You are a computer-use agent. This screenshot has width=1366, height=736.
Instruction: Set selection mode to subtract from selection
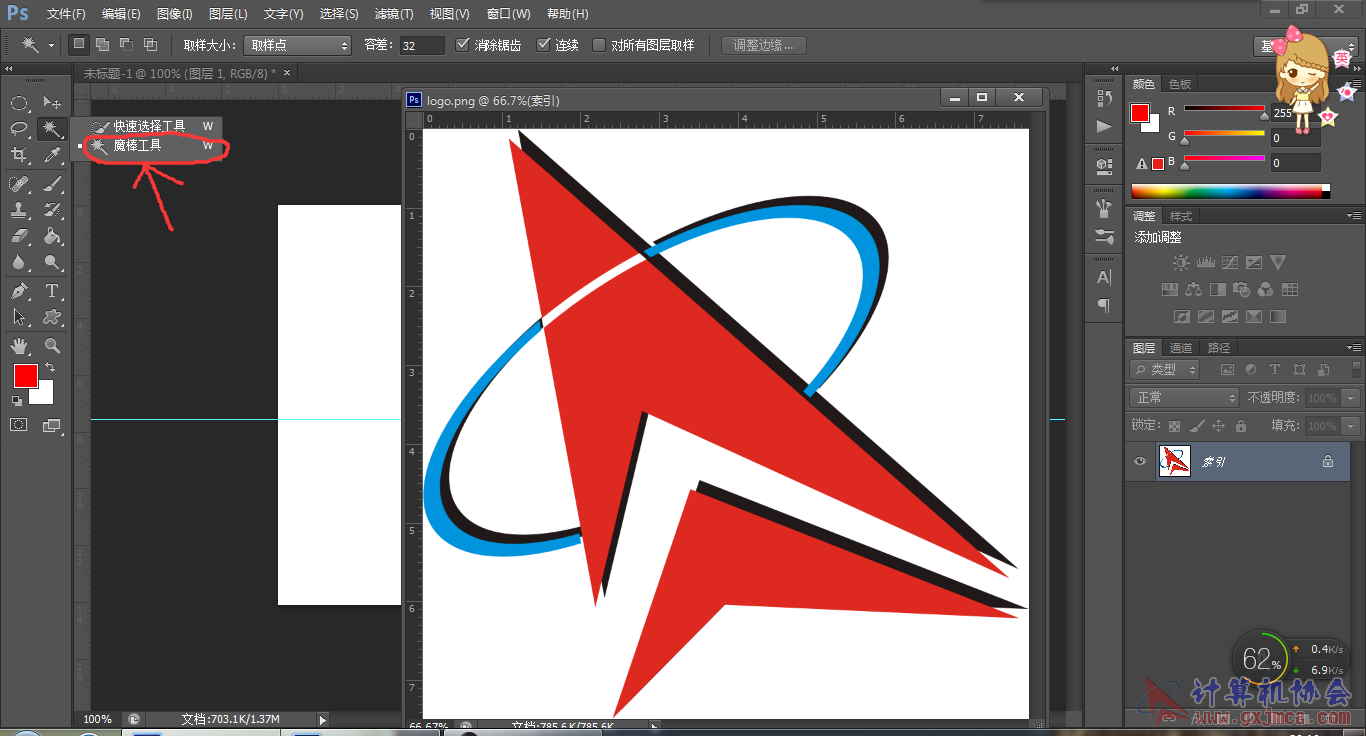pos(126,44)
